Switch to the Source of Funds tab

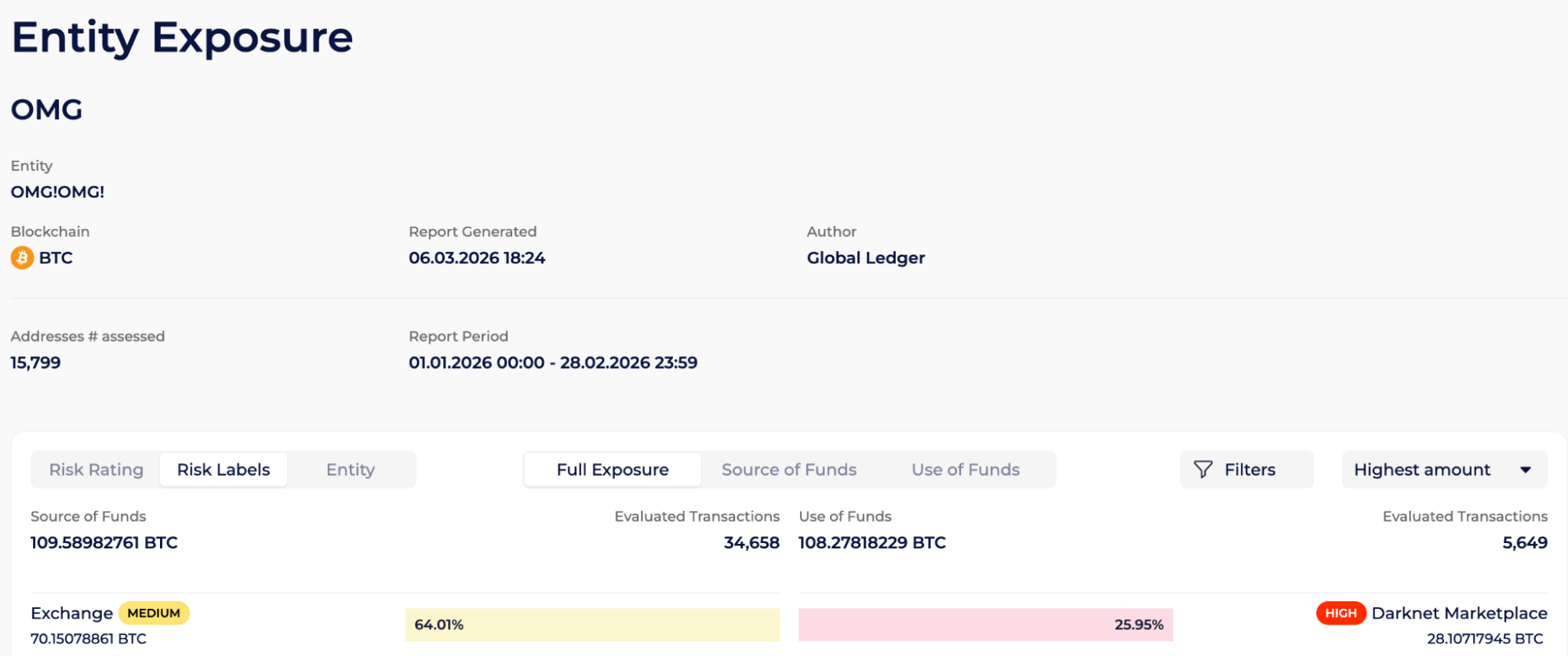click(788, 469)
